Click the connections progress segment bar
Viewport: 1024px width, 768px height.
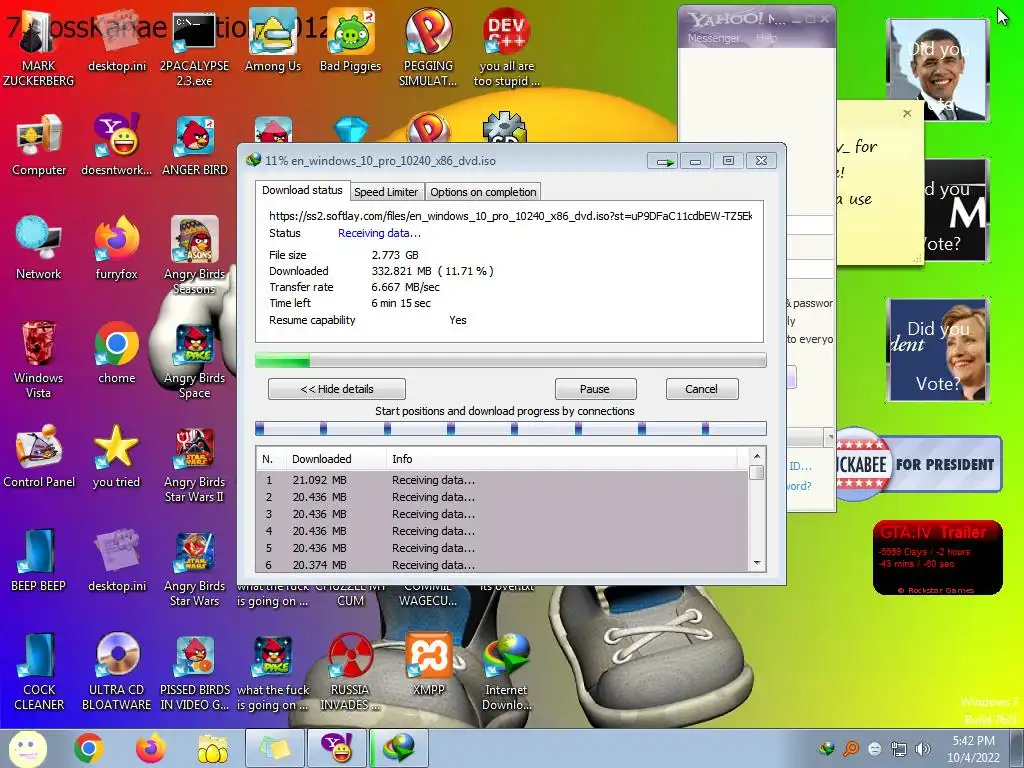511,429
